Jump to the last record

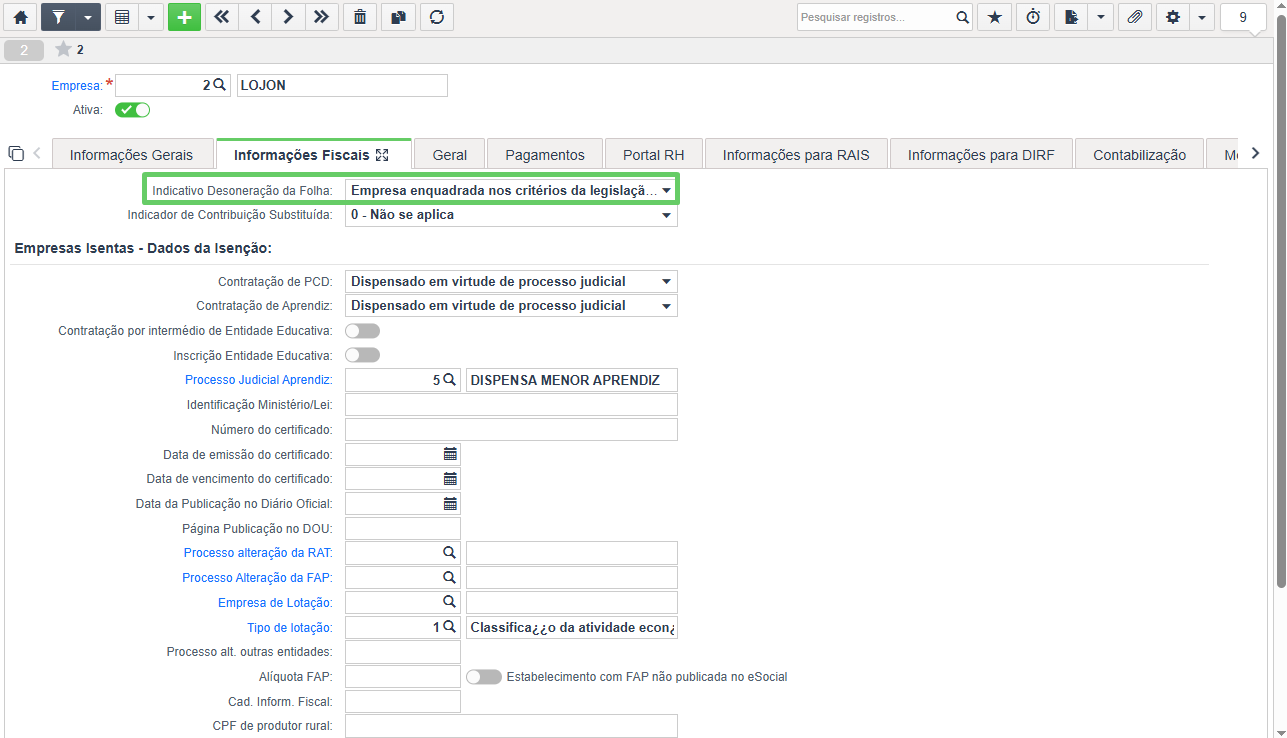click(x=321, y=17)
